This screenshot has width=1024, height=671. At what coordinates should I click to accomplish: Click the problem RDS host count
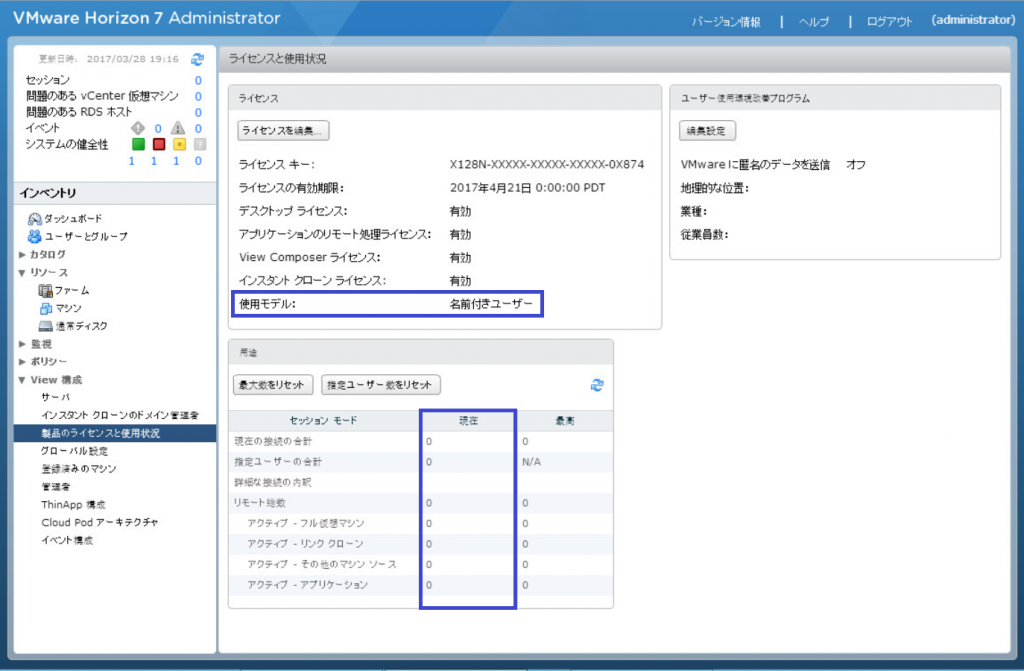[198, 112]
